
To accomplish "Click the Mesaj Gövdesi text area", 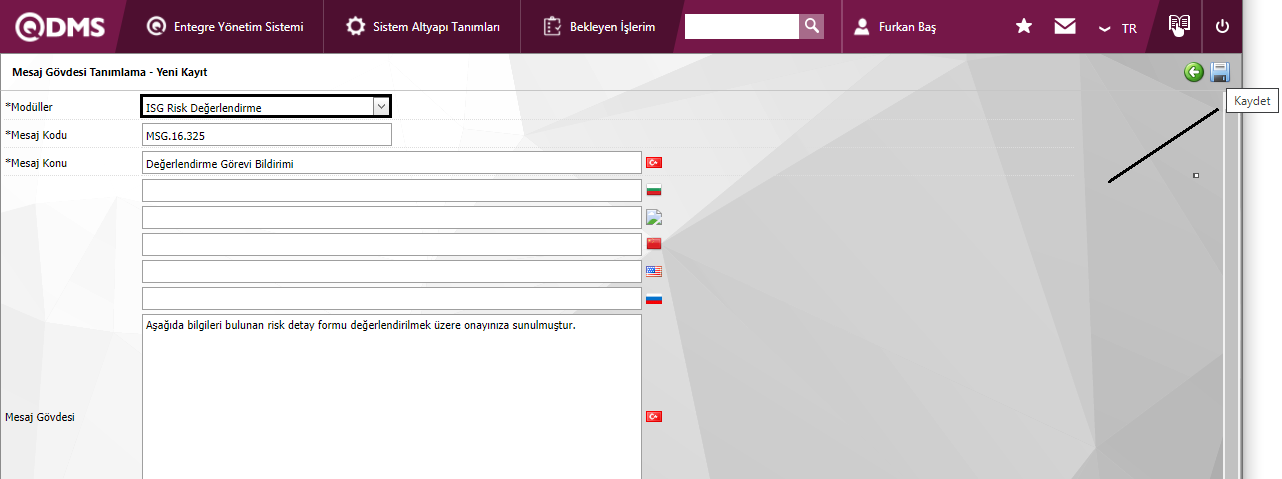I will [392, 397].
